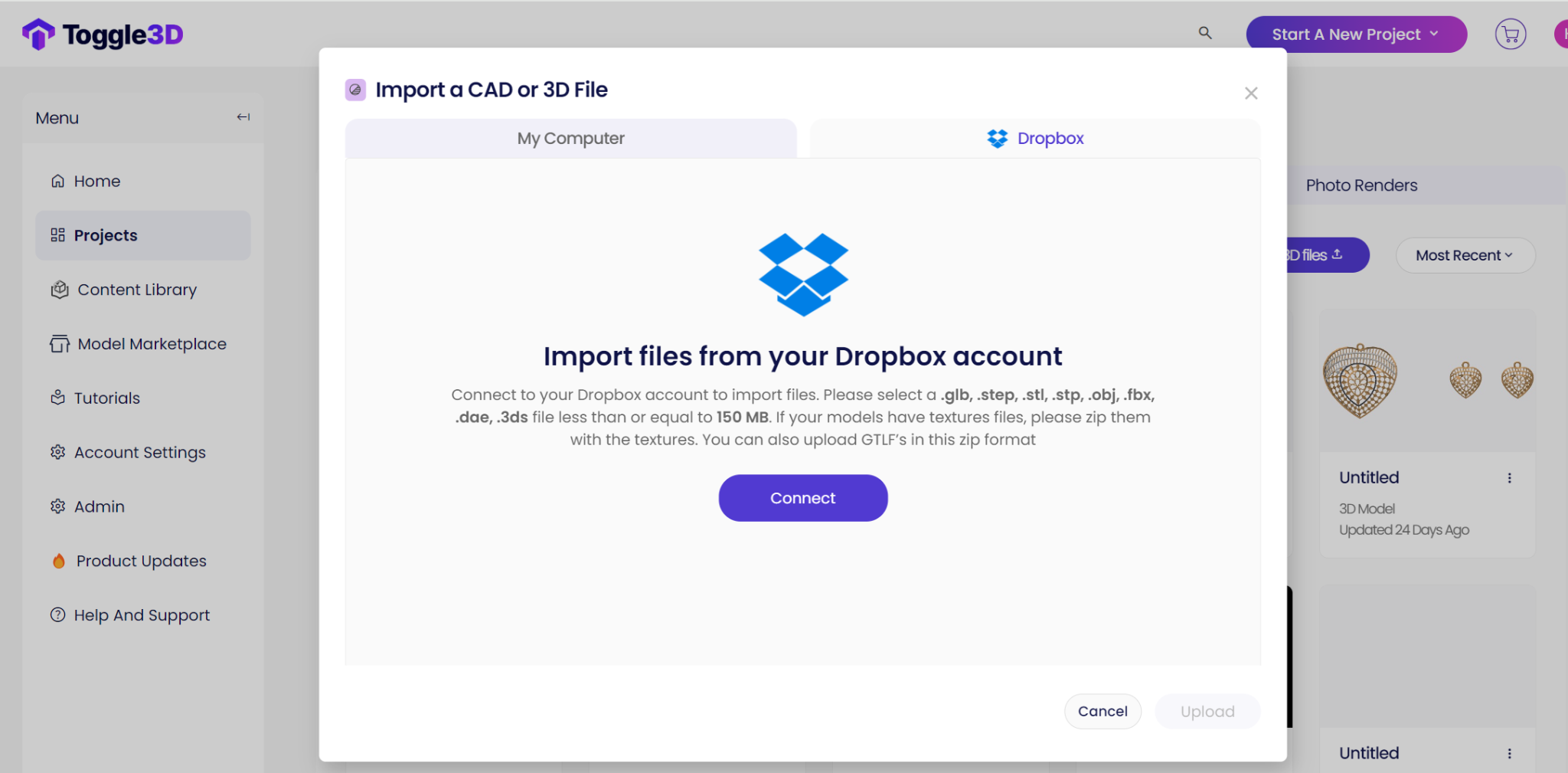Viewport: 1568px width, 773px height.
Task: Click the Model Marketplace store icon
Action: pyautogui.click(x=60, y=344)
